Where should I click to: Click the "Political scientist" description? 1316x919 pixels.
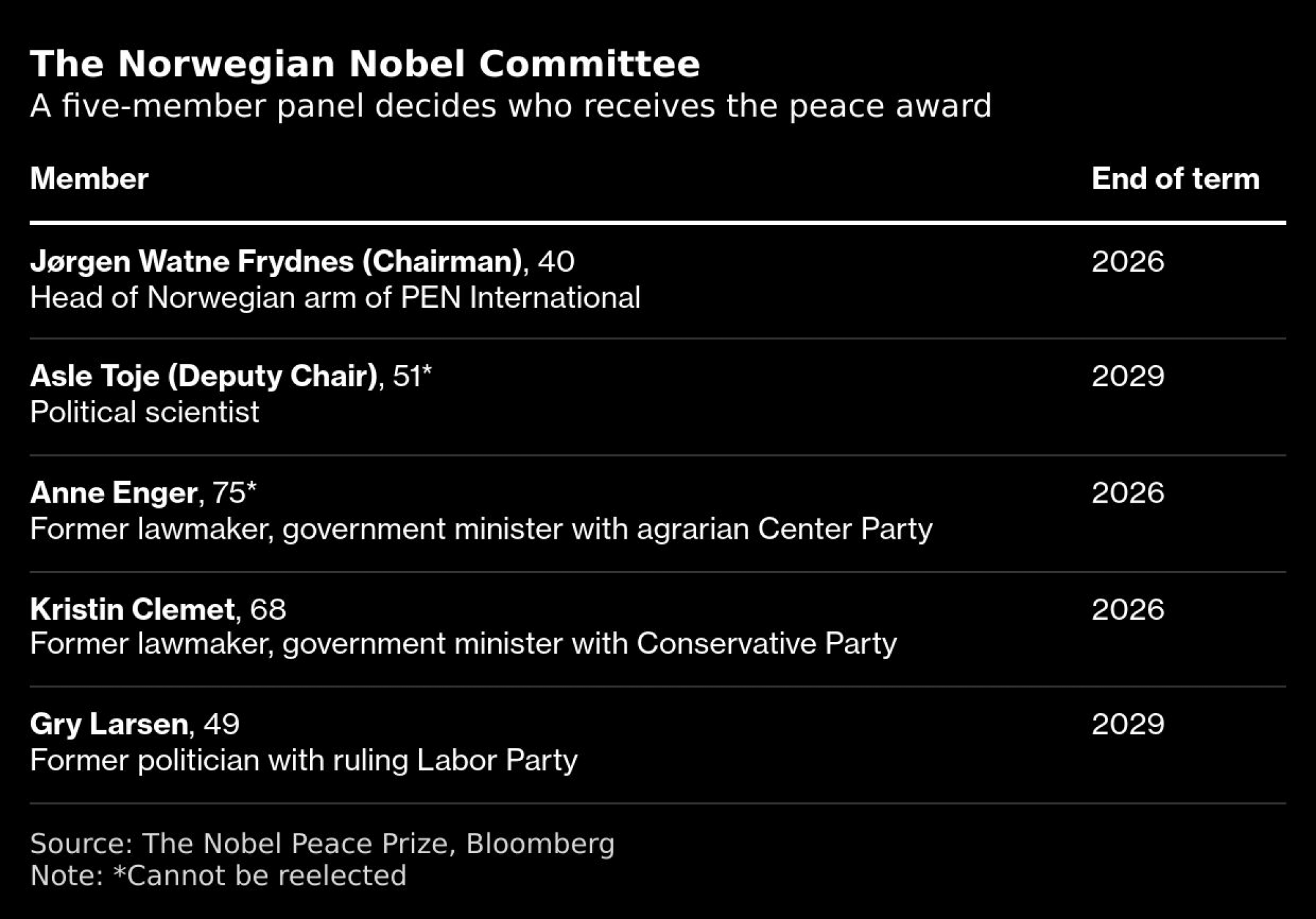pyautogui.click(x=145, y=412)
